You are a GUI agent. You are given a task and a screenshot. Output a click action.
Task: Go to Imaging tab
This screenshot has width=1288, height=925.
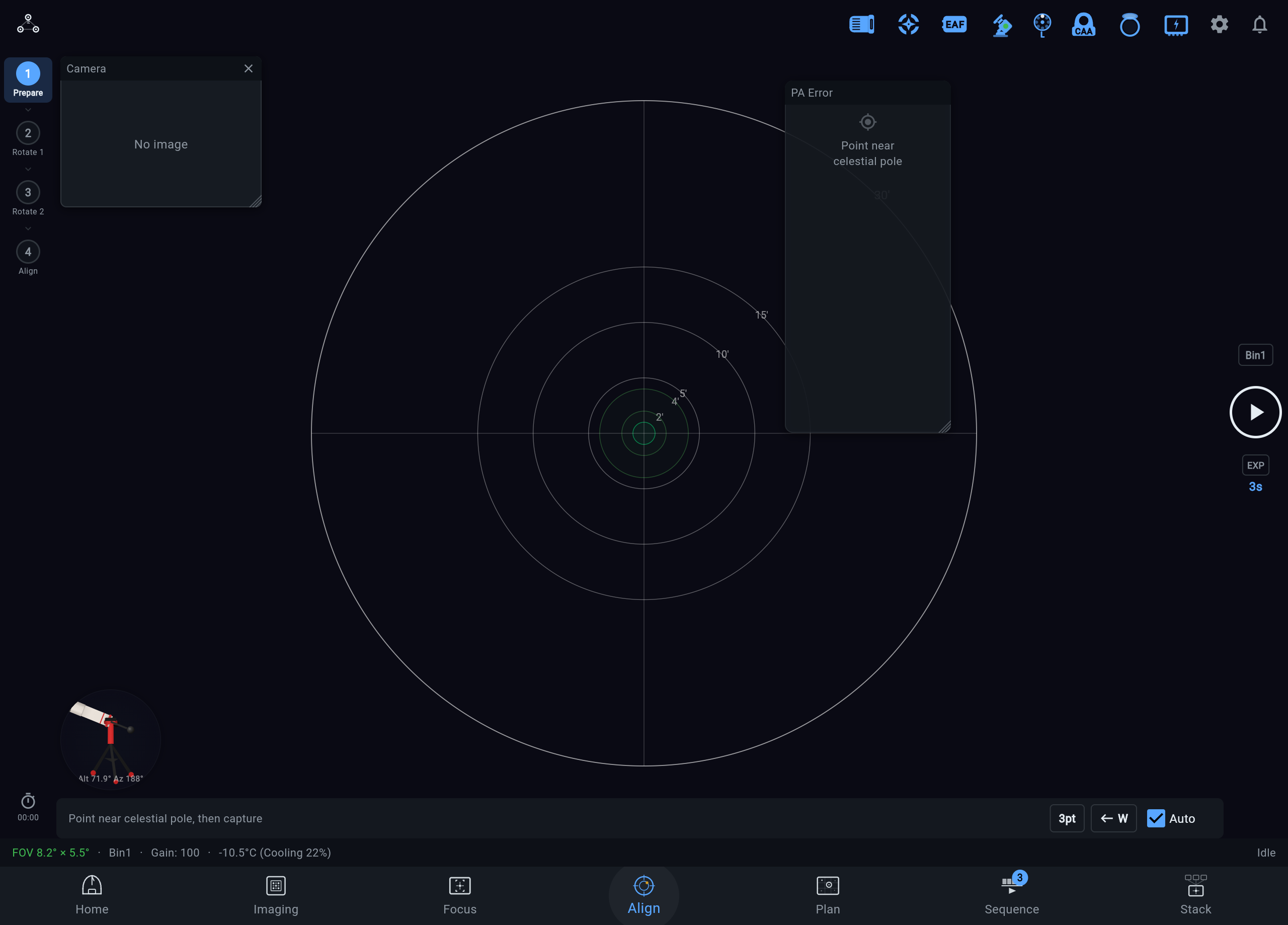point(276,895)
